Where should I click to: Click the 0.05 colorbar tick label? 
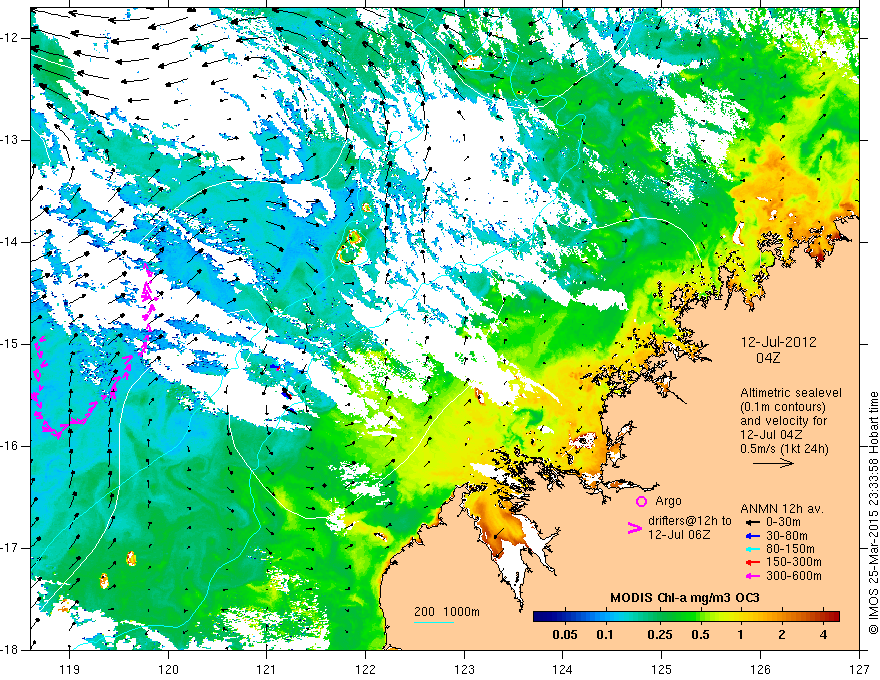coord(565,635)
